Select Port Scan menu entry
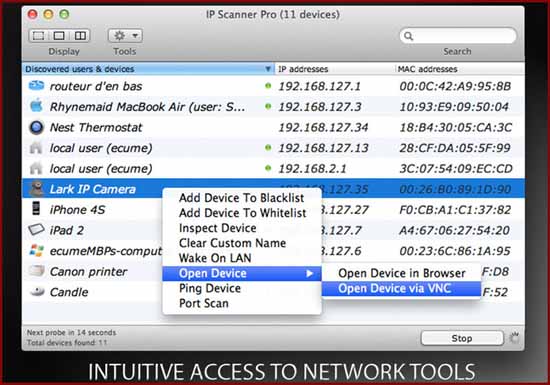Image resolution: width=550 pixels, height=385 pixels. tap(242, 303)
